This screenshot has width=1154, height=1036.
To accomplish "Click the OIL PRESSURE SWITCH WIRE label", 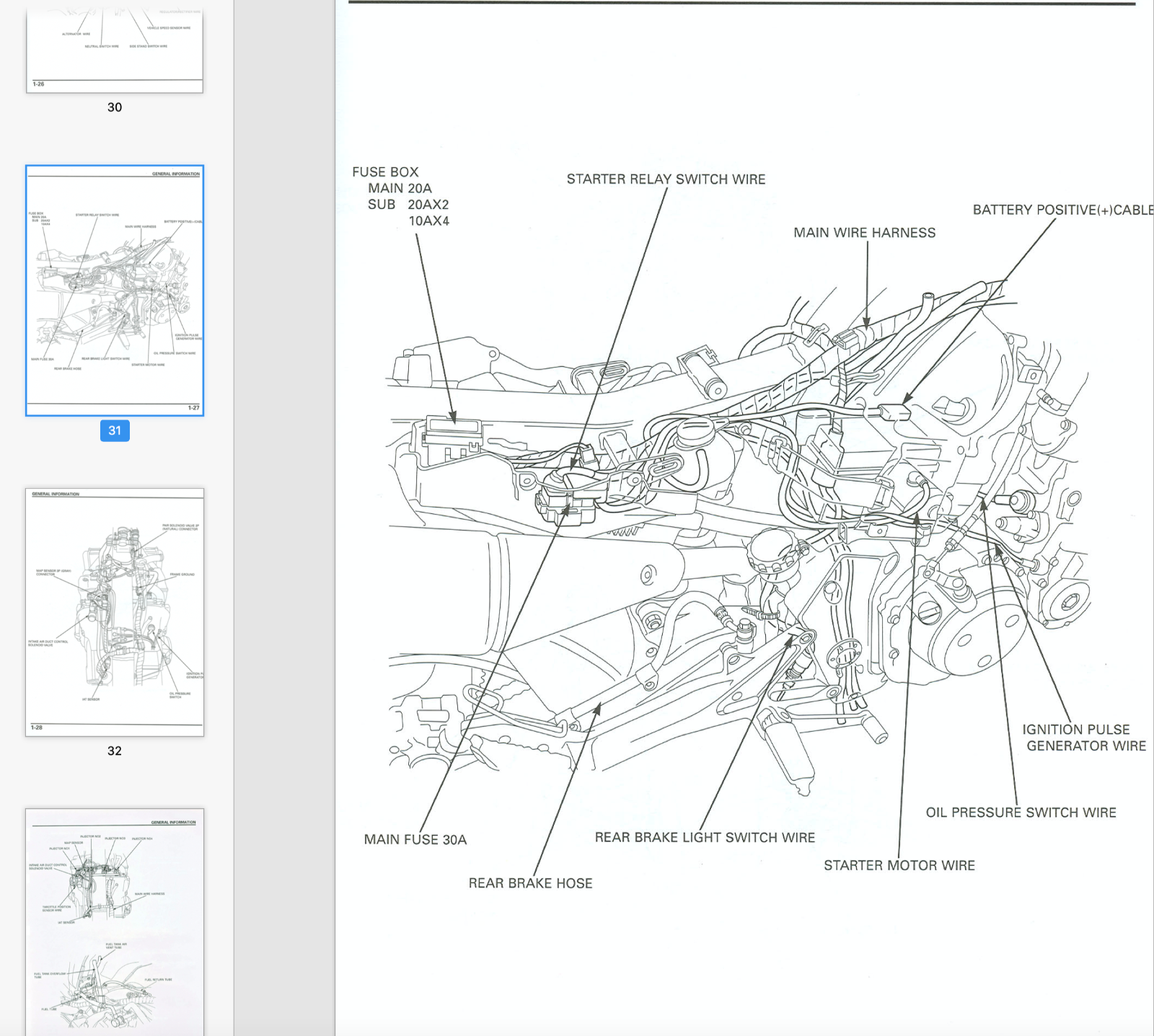I will (1021, 813).
